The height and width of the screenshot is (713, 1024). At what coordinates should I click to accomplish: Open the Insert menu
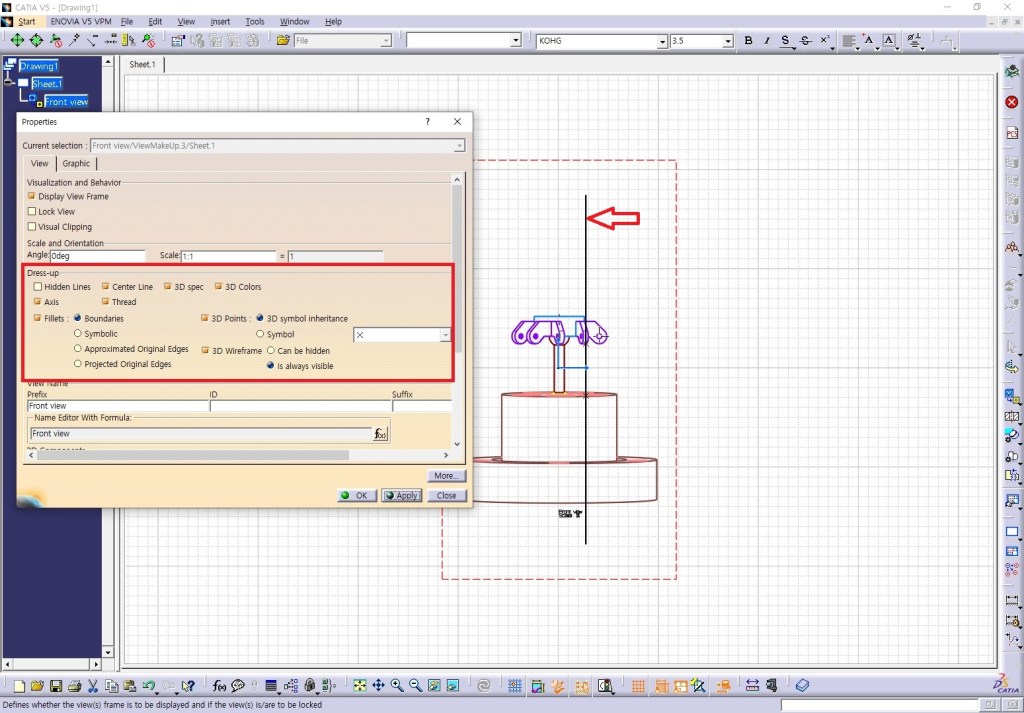(x=220, y=21)
